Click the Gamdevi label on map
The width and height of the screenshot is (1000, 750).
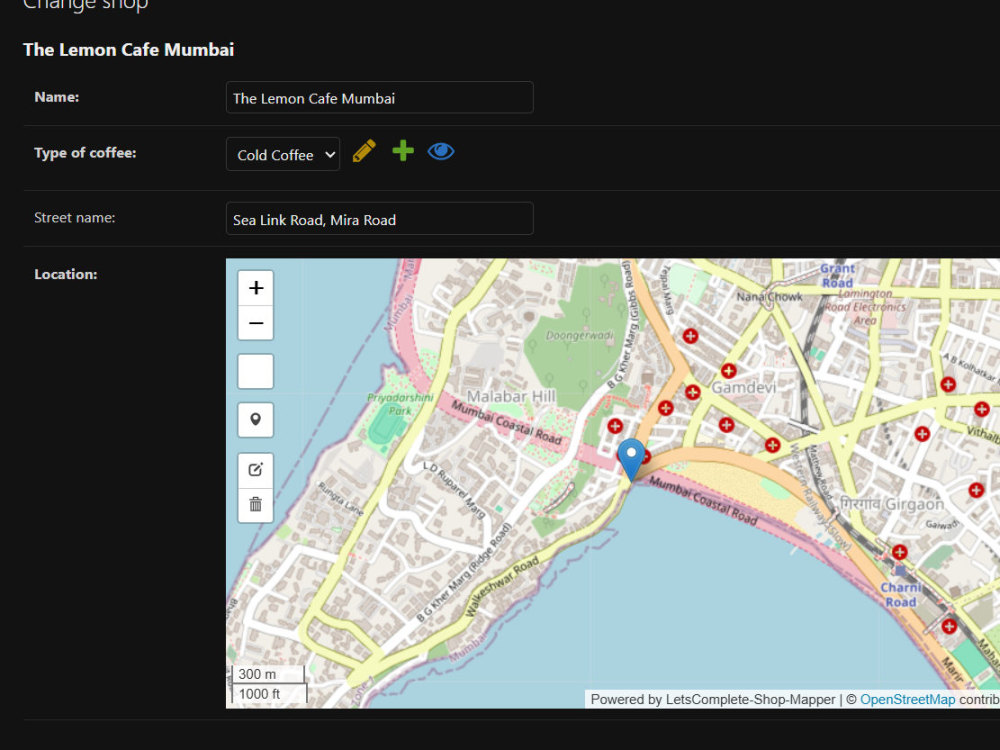(x=744, y=387)
